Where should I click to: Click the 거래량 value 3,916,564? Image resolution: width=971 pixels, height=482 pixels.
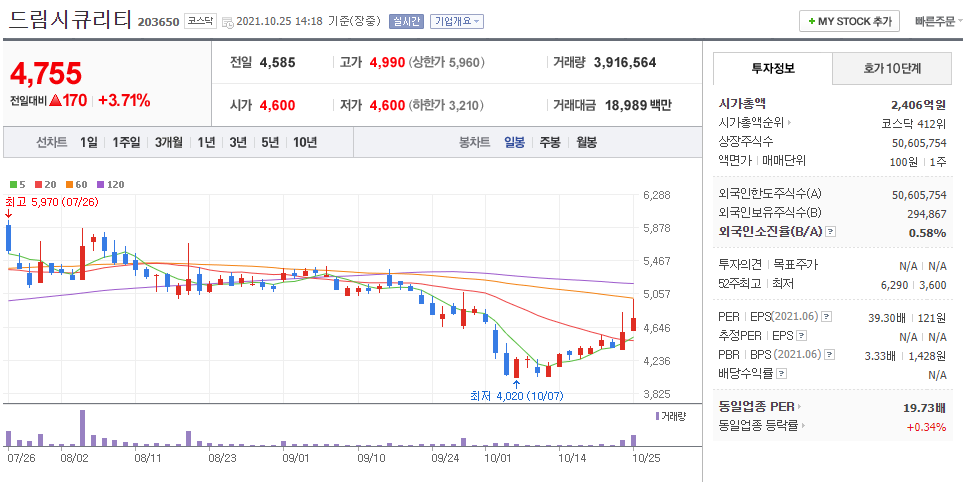625,63
